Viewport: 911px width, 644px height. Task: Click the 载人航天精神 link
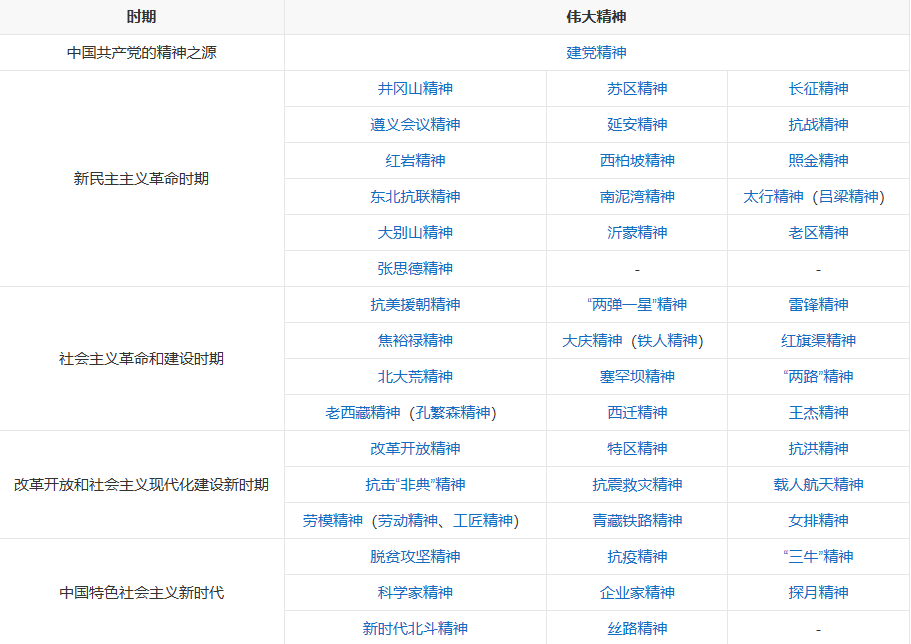pyautogui.click(x=818, y=485)
